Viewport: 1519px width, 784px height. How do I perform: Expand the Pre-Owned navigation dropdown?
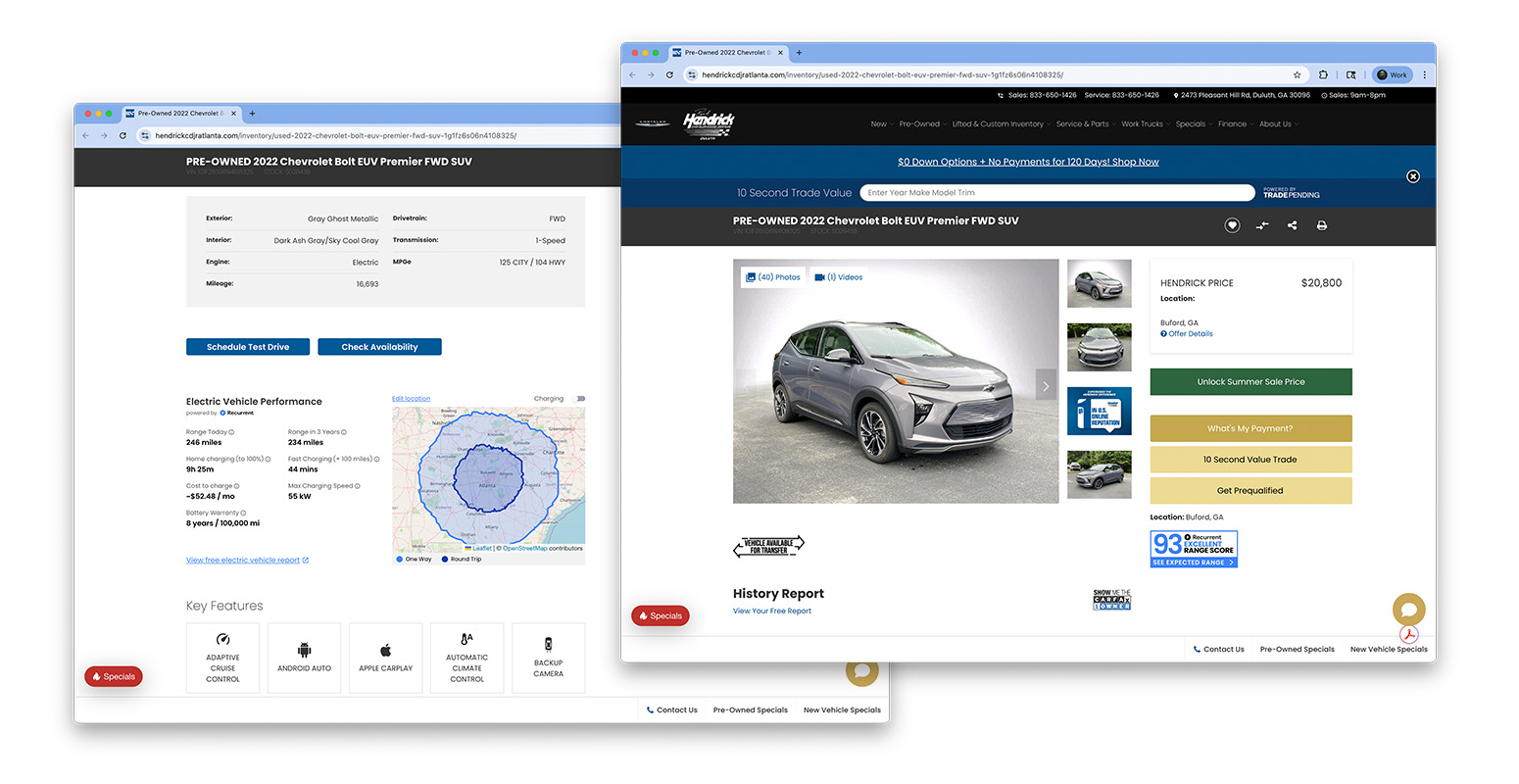click(x=922, y=124)
